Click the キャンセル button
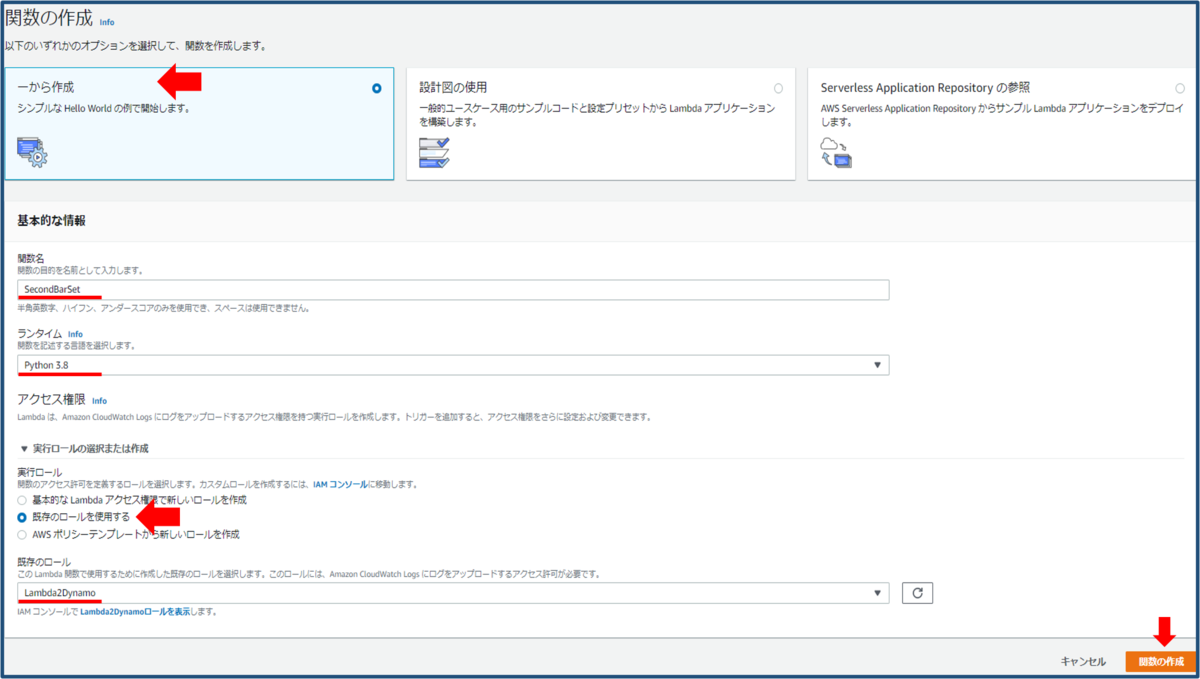 [1083, 661]
